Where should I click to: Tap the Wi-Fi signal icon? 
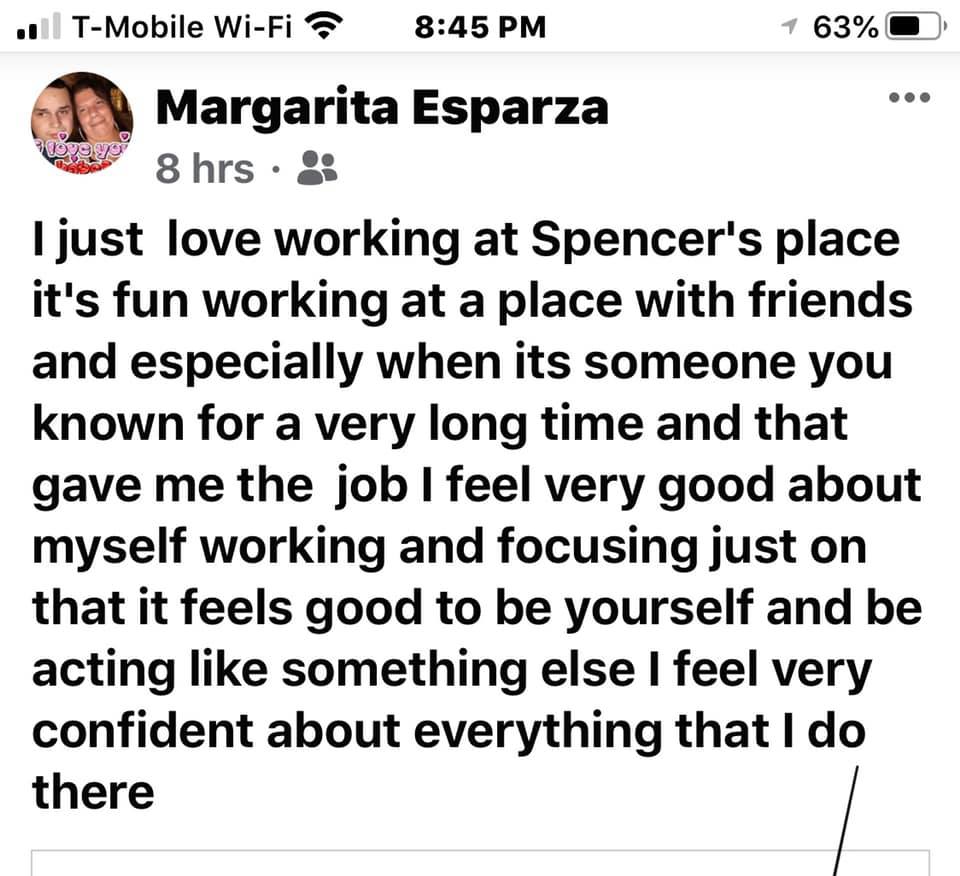322,26
